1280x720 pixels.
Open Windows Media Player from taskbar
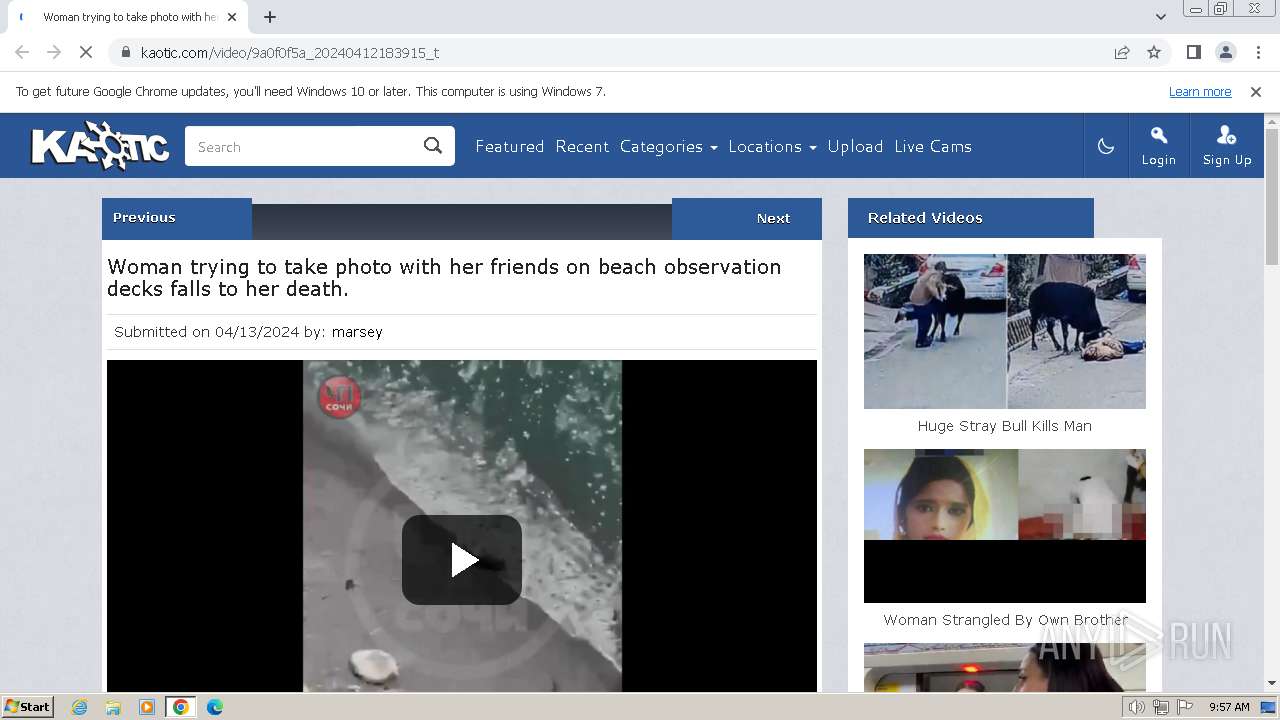click(147, 707)
